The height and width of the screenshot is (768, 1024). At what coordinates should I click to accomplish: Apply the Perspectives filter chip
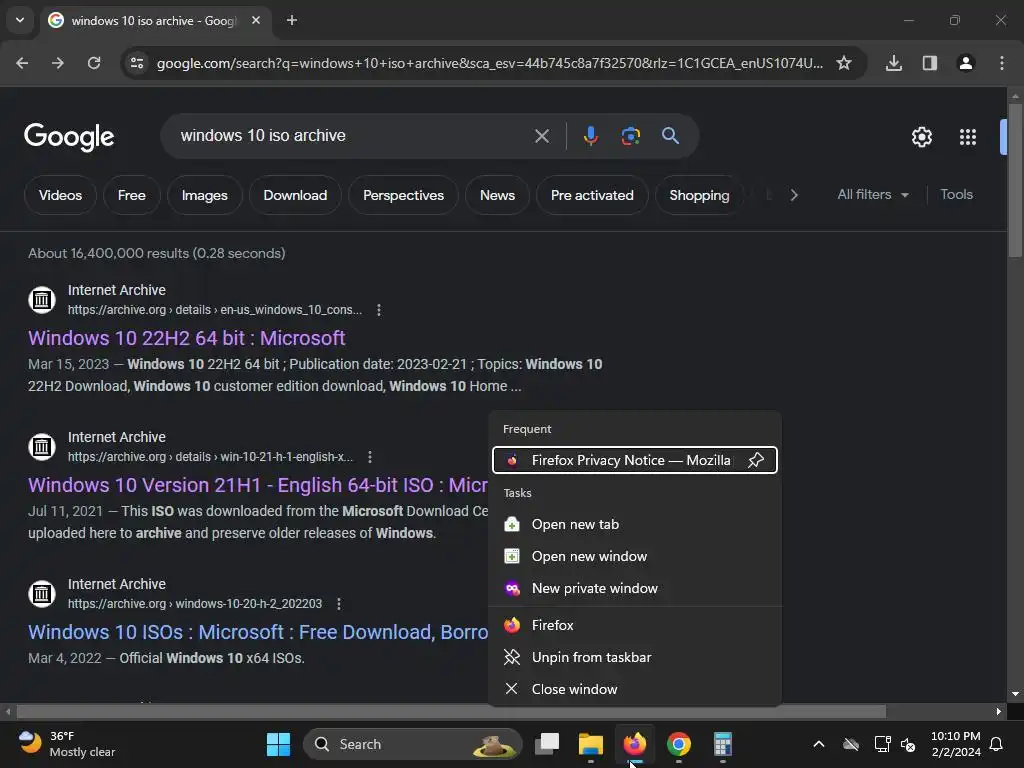(x=403, y=195)
